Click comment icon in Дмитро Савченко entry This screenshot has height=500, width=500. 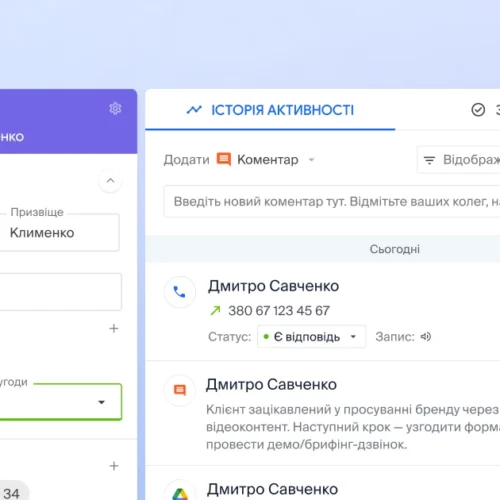180,390
